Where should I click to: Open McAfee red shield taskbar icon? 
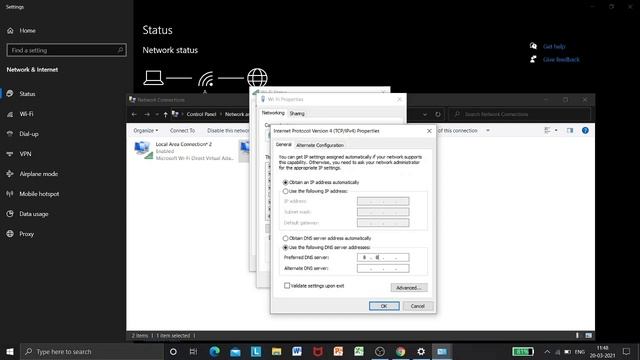point(318,351)
